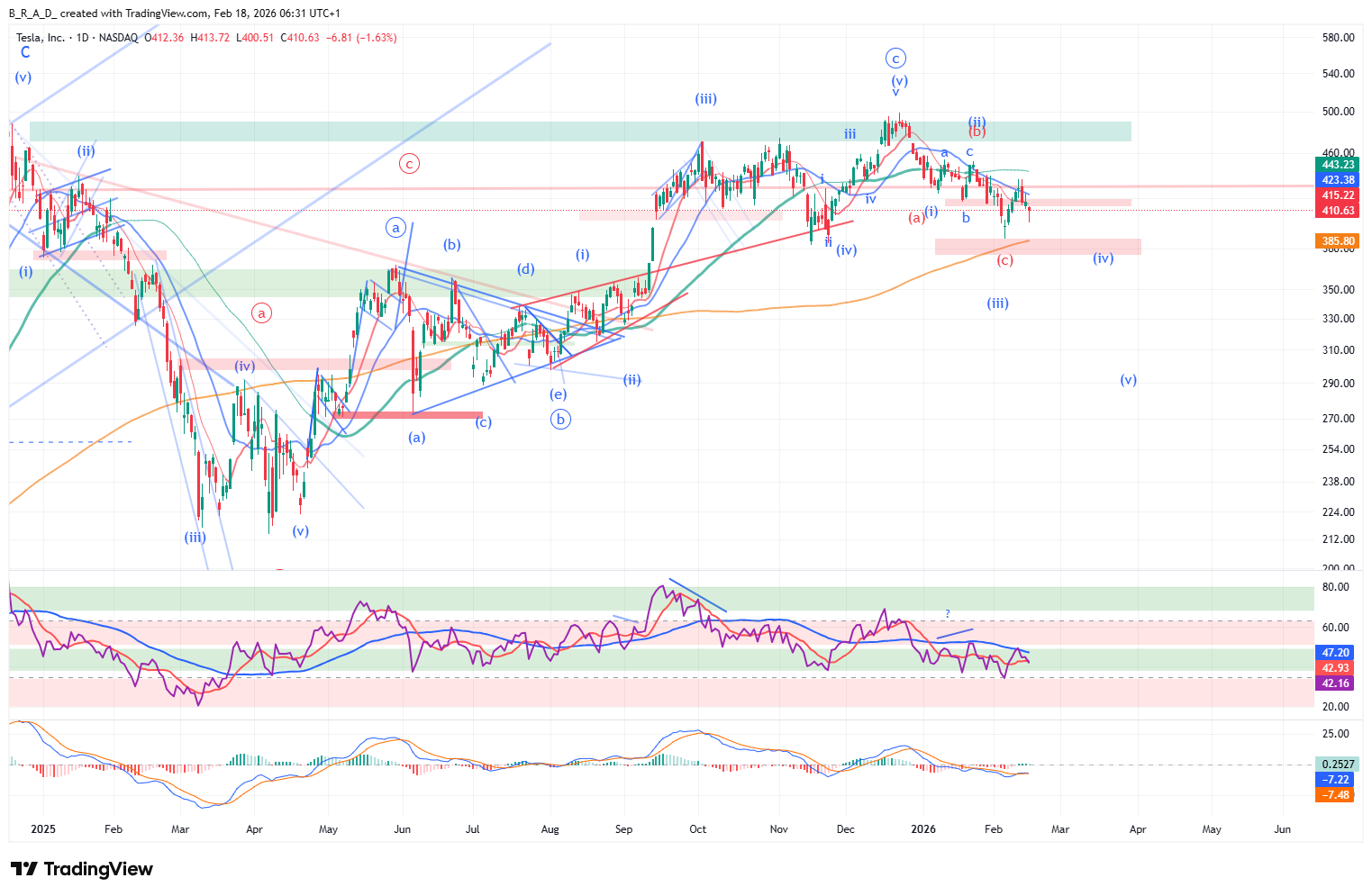Viewport: 1372px width, 896px height.
Task: Click the large blue 'C' label top left
Action: (25, 53)
